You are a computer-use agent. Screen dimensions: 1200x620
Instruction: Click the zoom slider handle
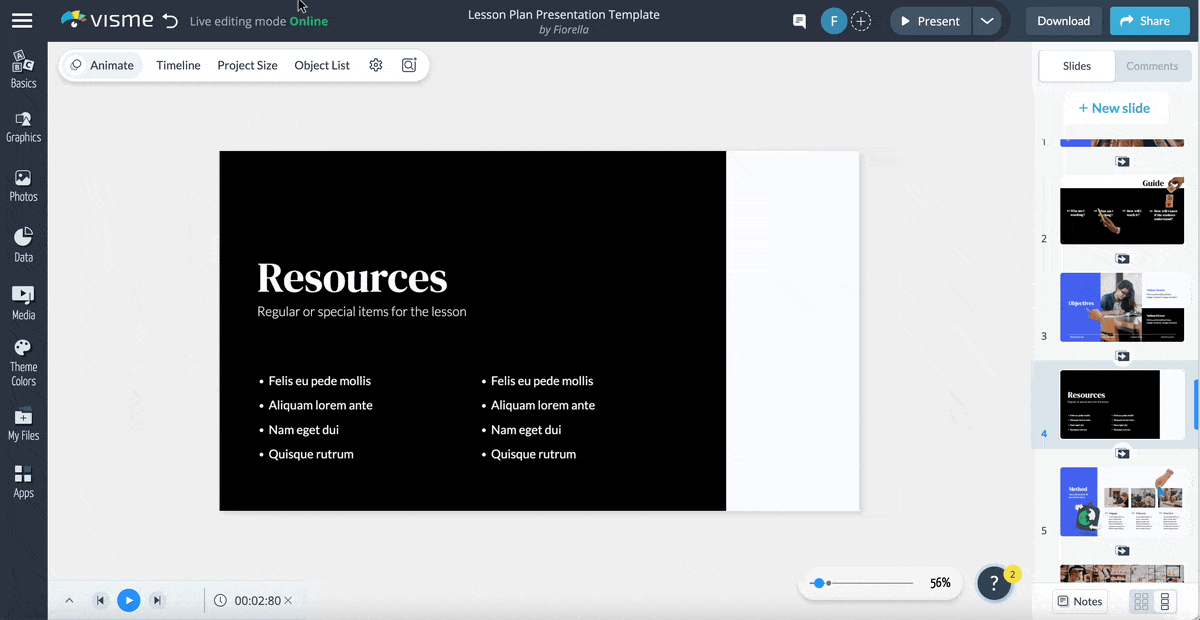coord(819,583)
